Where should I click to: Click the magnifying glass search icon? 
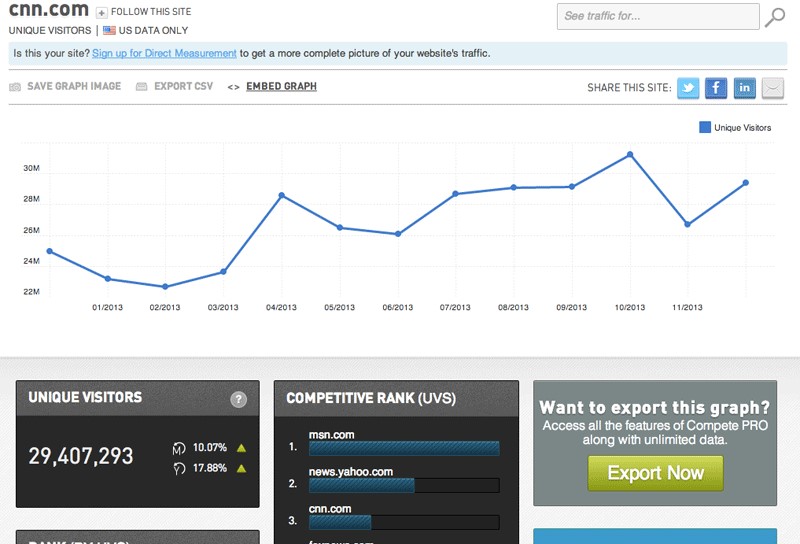point(775,17)
